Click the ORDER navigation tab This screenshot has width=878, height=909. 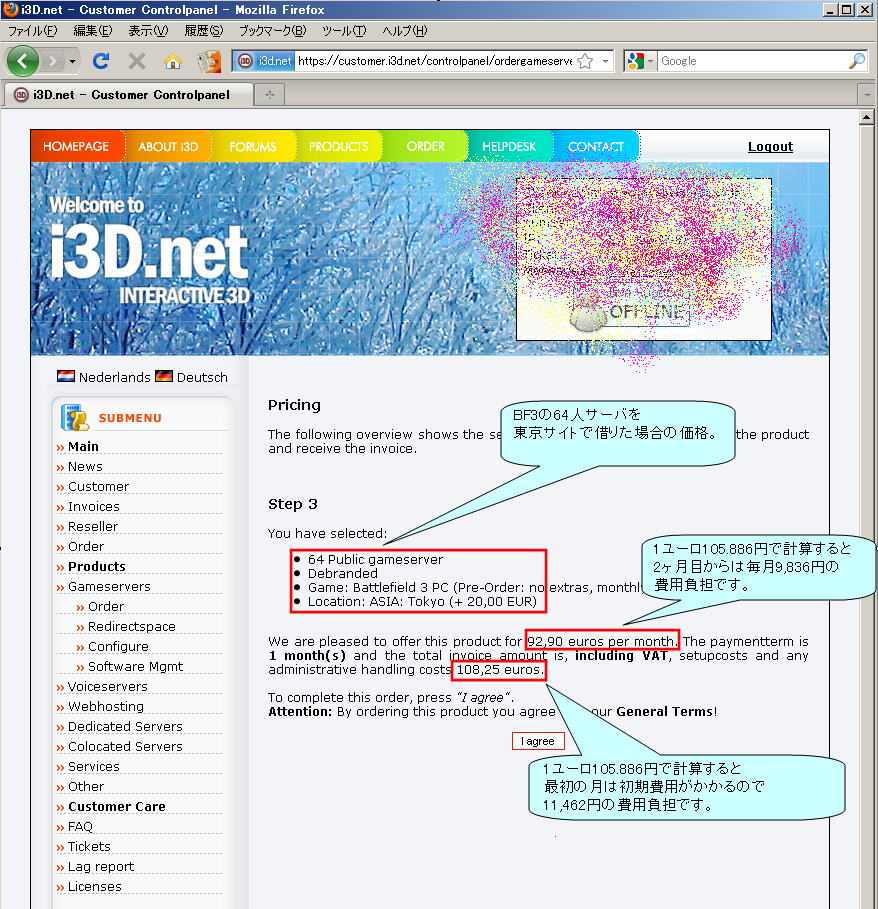click(x=425, y=146)
